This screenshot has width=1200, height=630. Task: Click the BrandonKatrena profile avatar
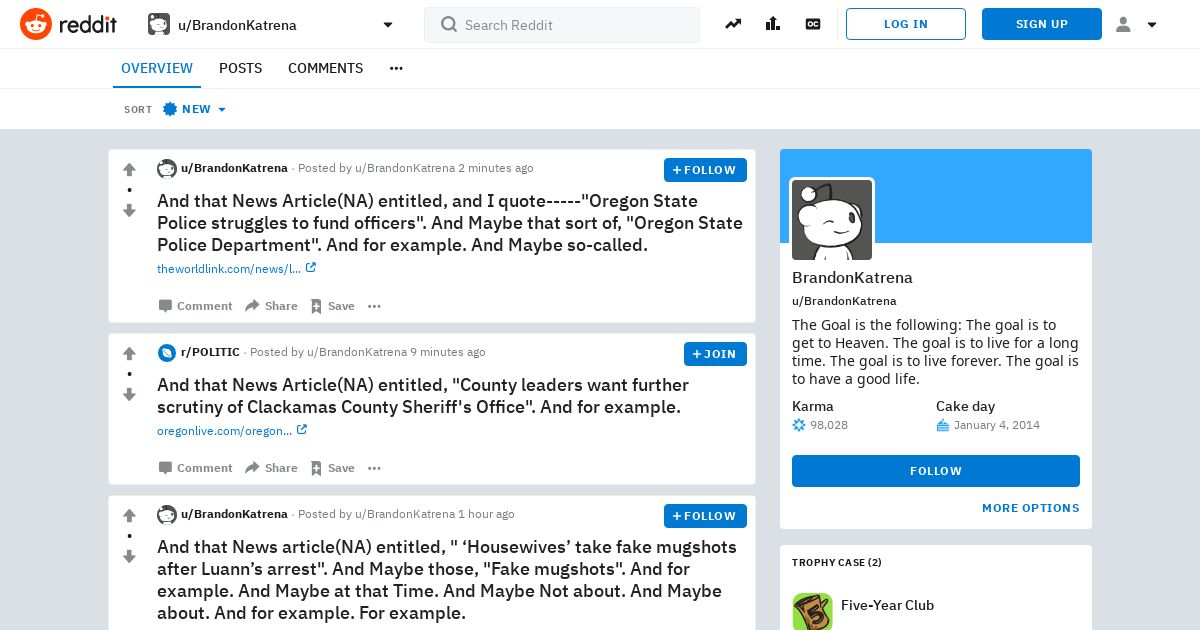coord(832,220)
